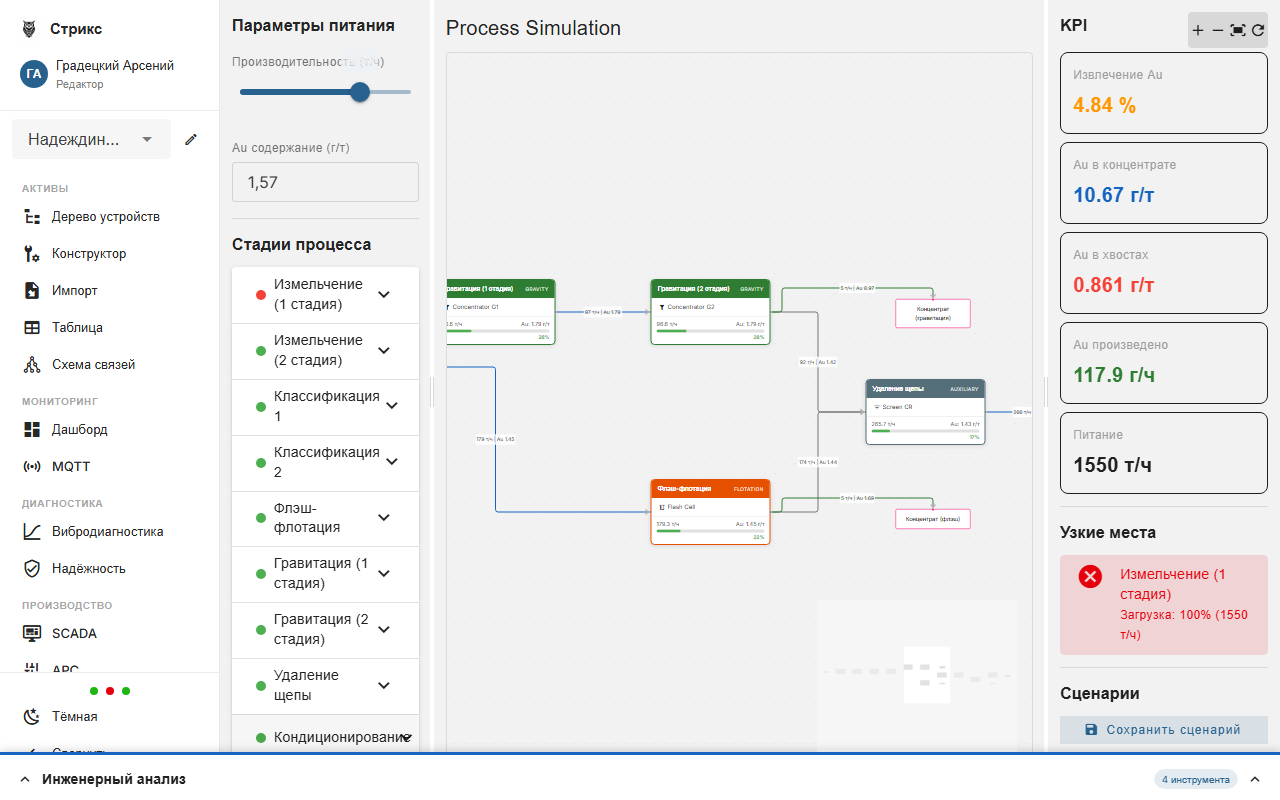Select Дерево устройств menu item
This screenshot has width=1280, height=800.
(105, 217)
